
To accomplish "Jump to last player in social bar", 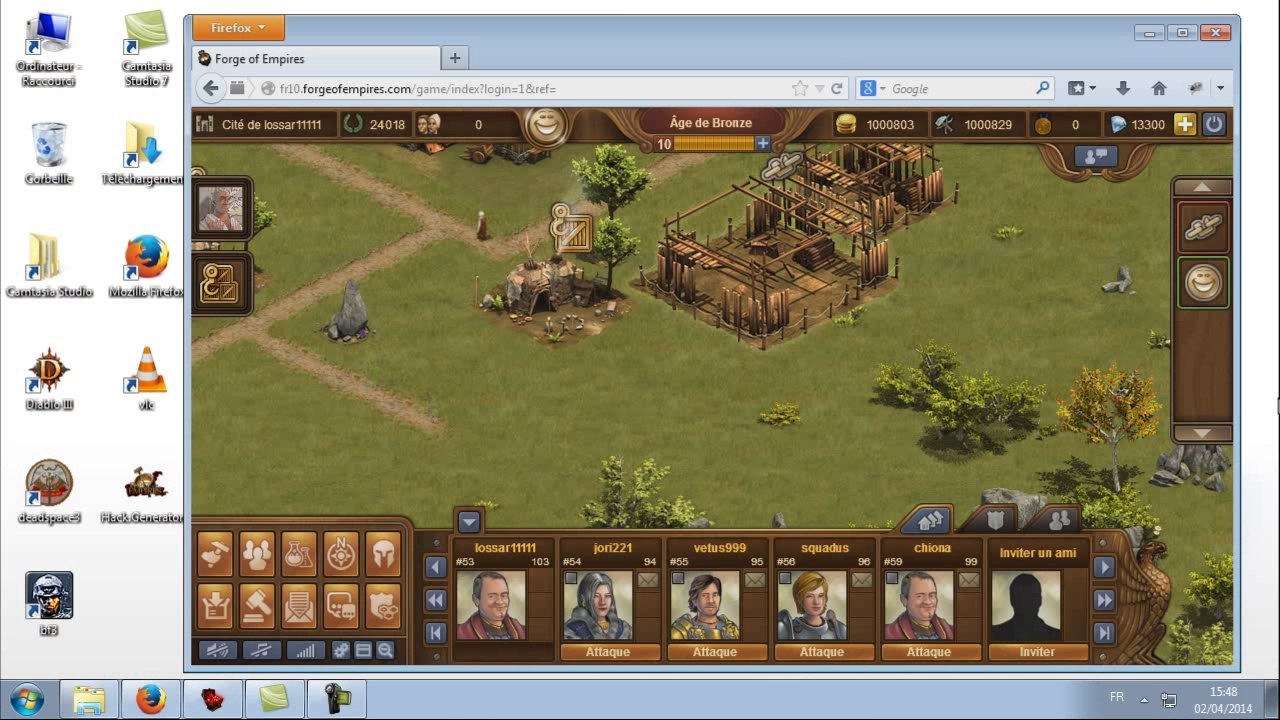I will (x=1104, y=632).
